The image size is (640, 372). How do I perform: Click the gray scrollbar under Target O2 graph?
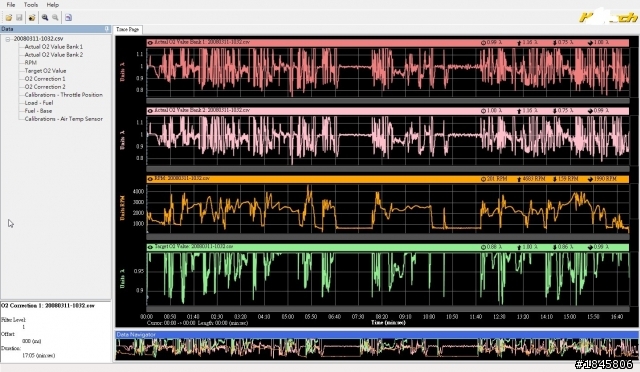coord(387,309)
